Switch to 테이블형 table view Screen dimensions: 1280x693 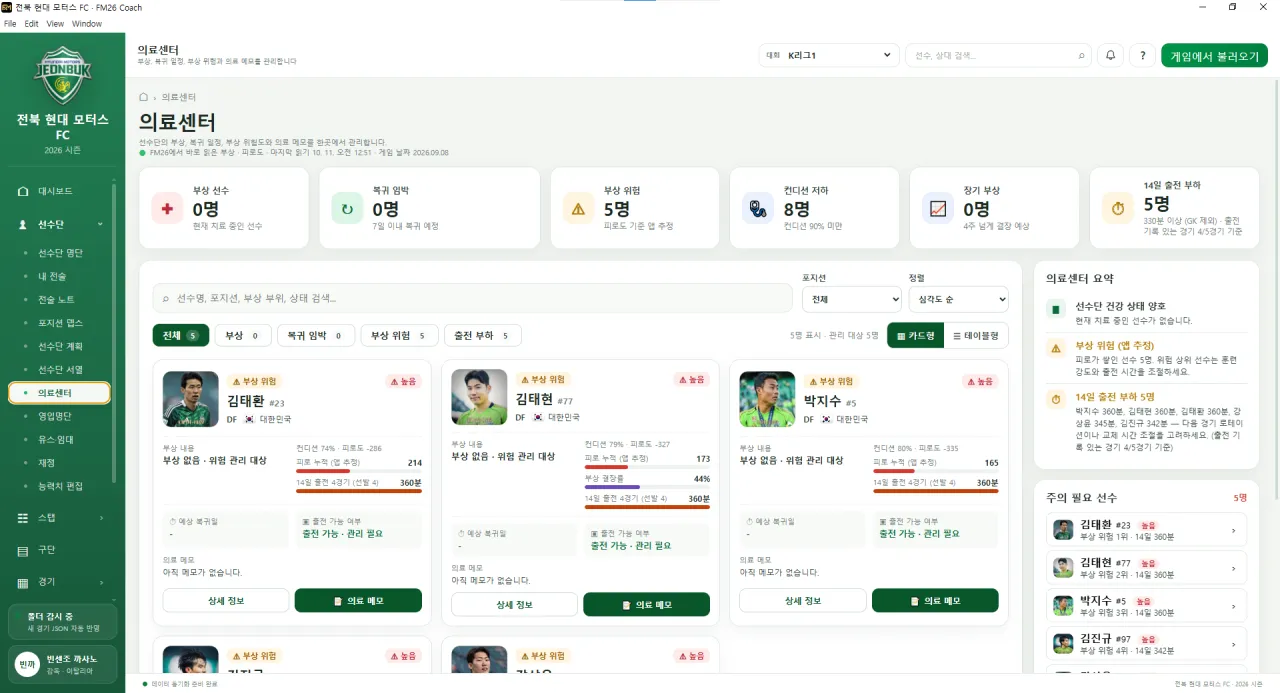[975, 336]
